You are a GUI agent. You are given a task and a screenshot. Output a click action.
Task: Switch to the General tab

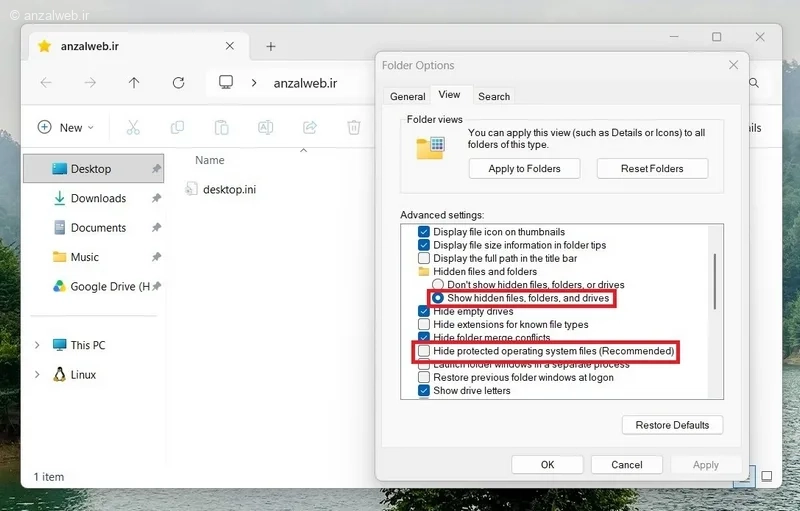point(407,96)
